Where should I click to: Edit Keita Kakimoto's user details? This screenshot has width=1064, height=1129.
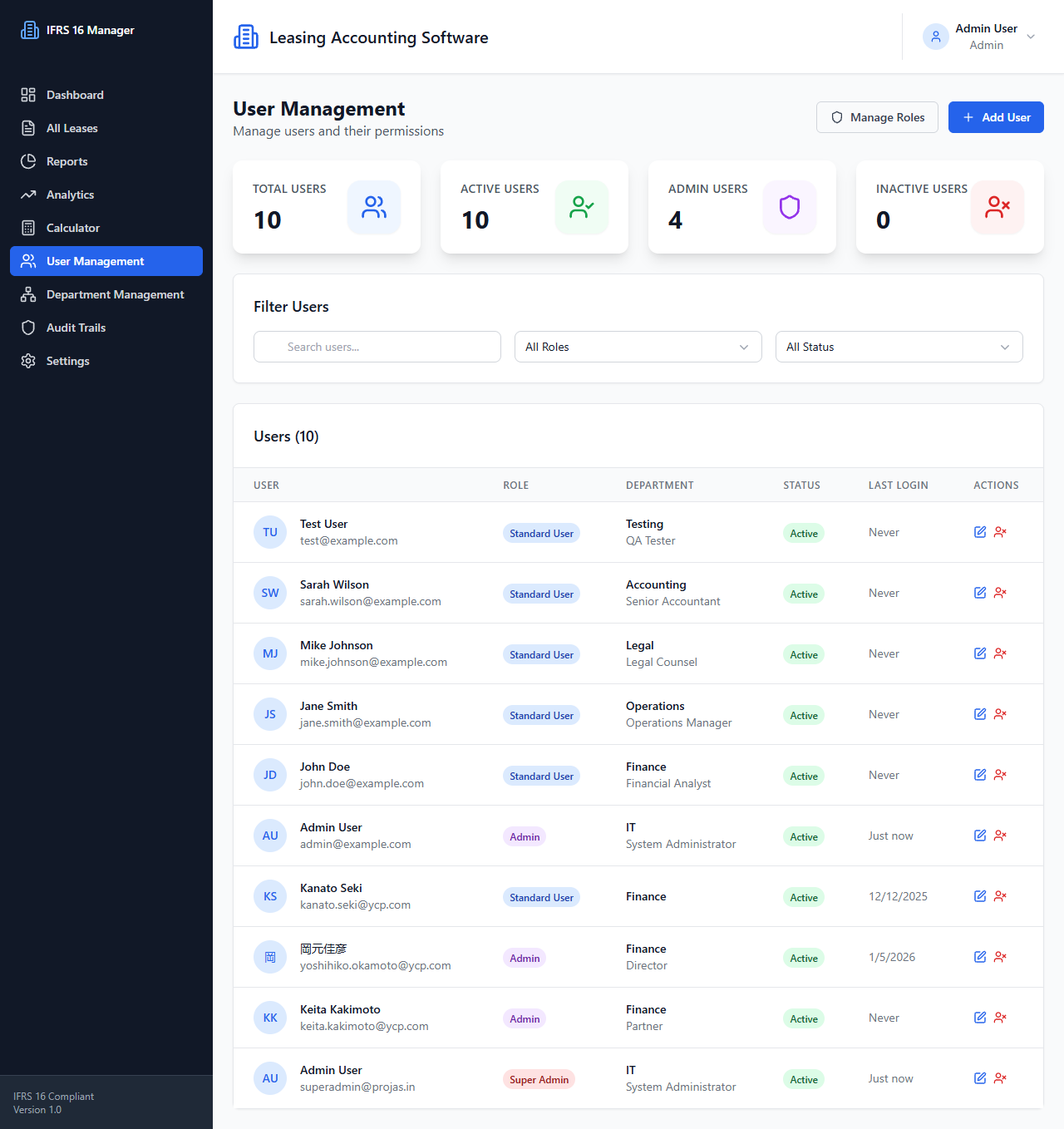click(x=980, y=1018)
